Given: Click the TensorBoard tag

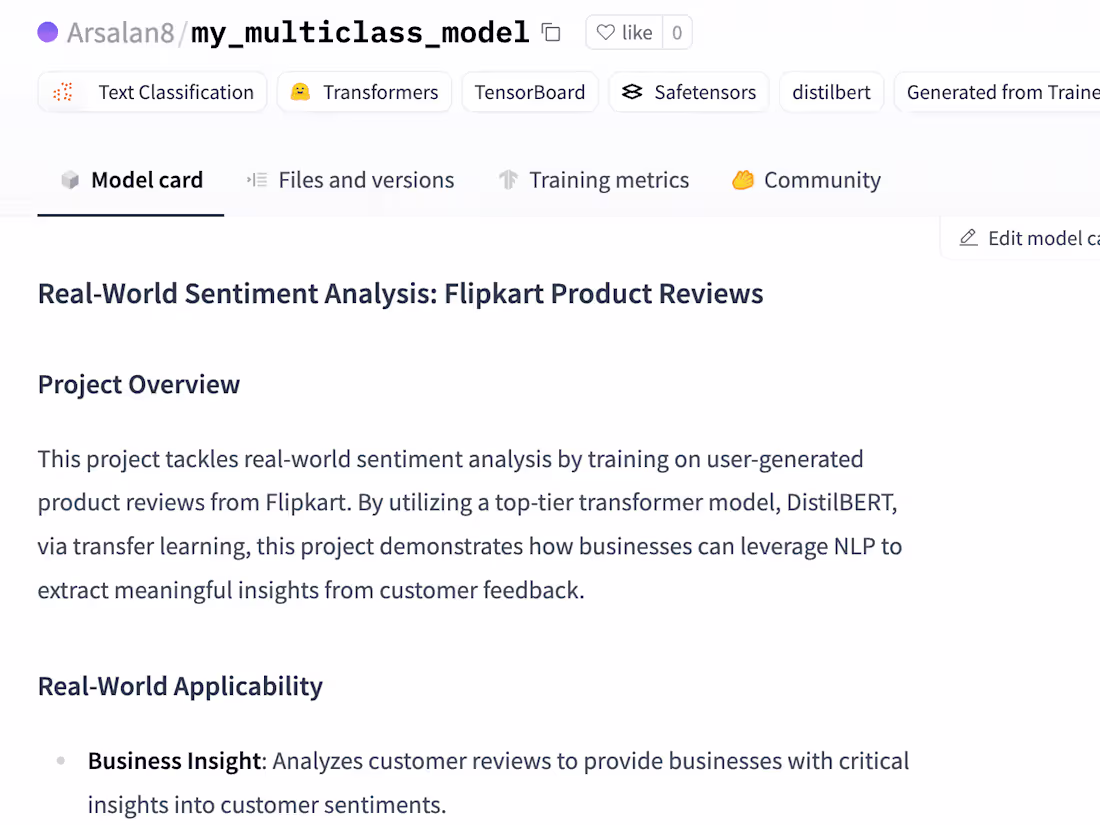Looking at the screenshot, I should coord(530,92).
